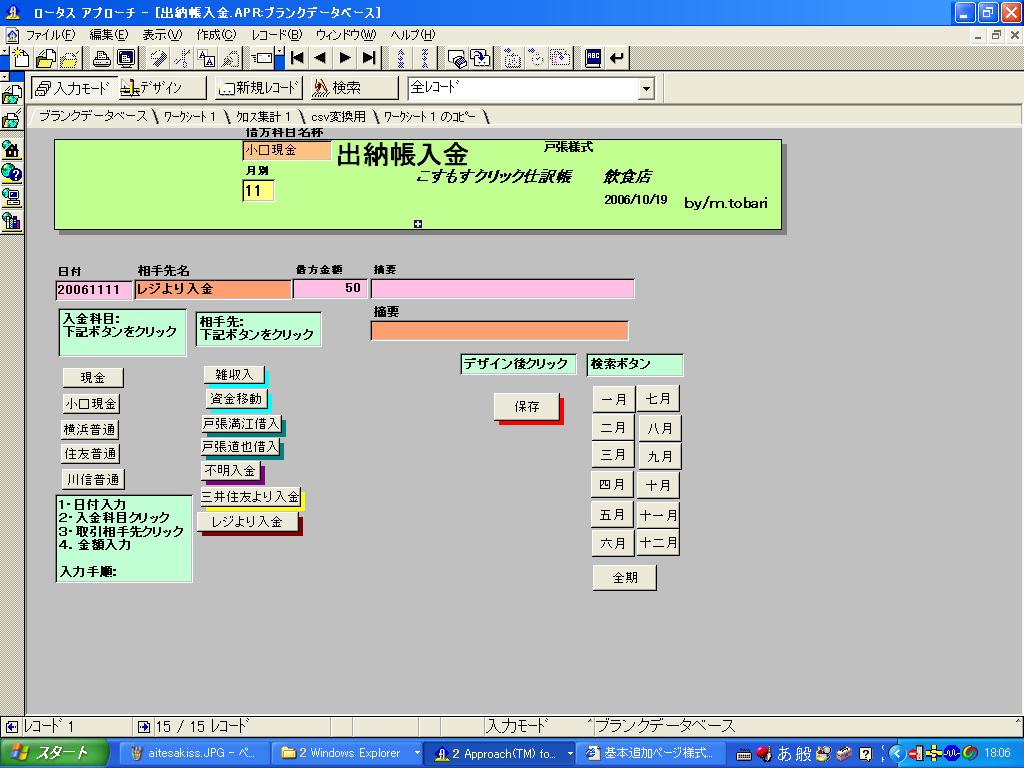Click the 貸方金額 field showing 50
Screen dimensions: 1024x768
point(331,289)
